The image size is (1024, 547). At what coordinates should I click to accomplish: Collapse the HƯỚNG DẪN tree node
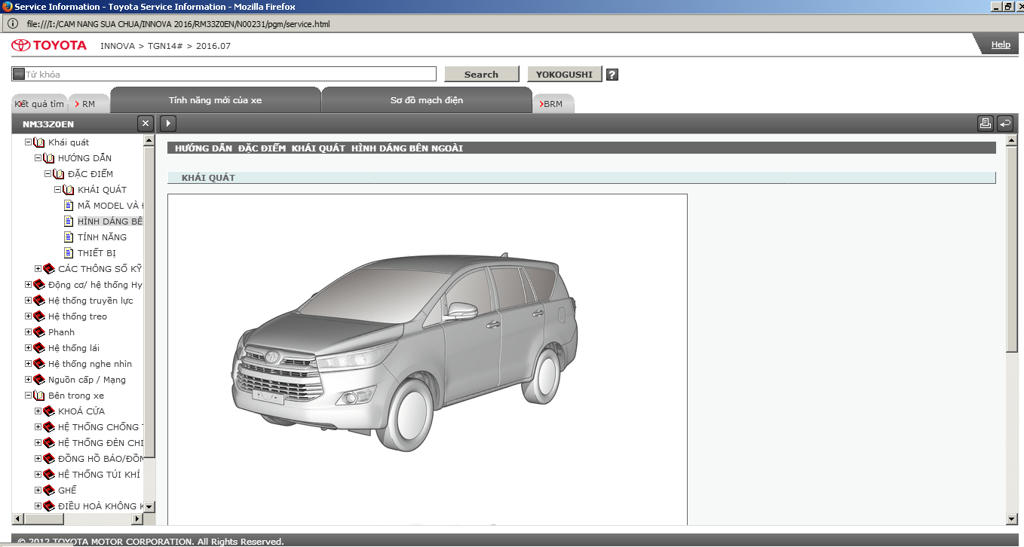point(38,158)
